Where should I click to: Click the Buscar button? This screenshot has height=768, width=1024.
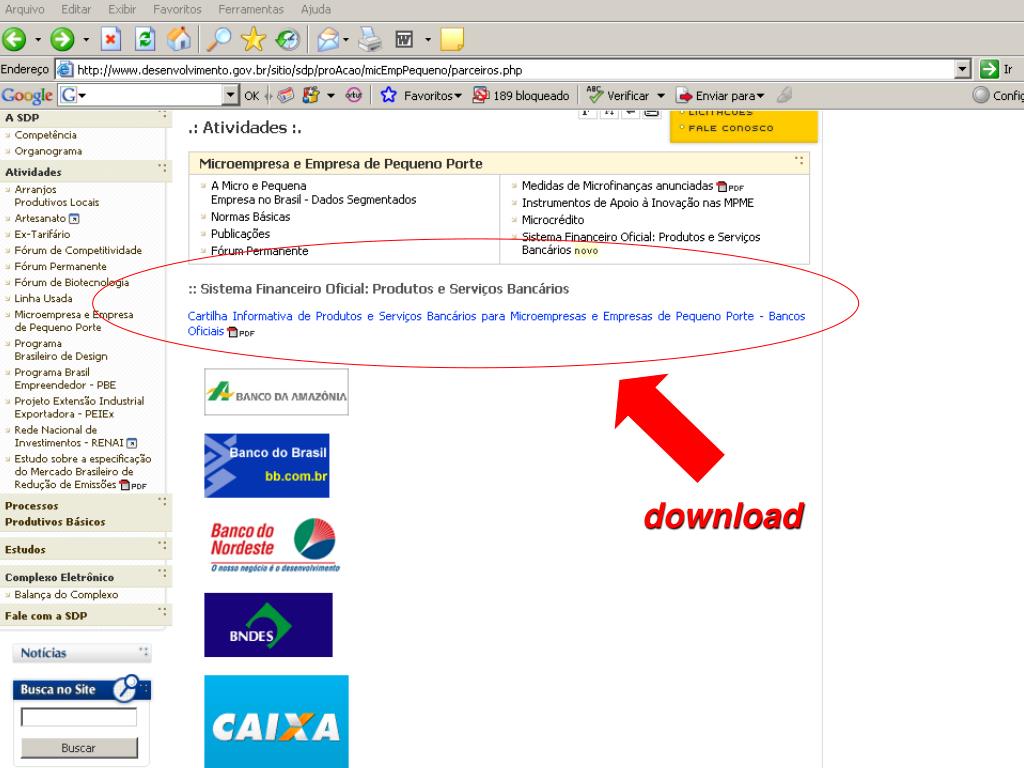coord(79,748)
